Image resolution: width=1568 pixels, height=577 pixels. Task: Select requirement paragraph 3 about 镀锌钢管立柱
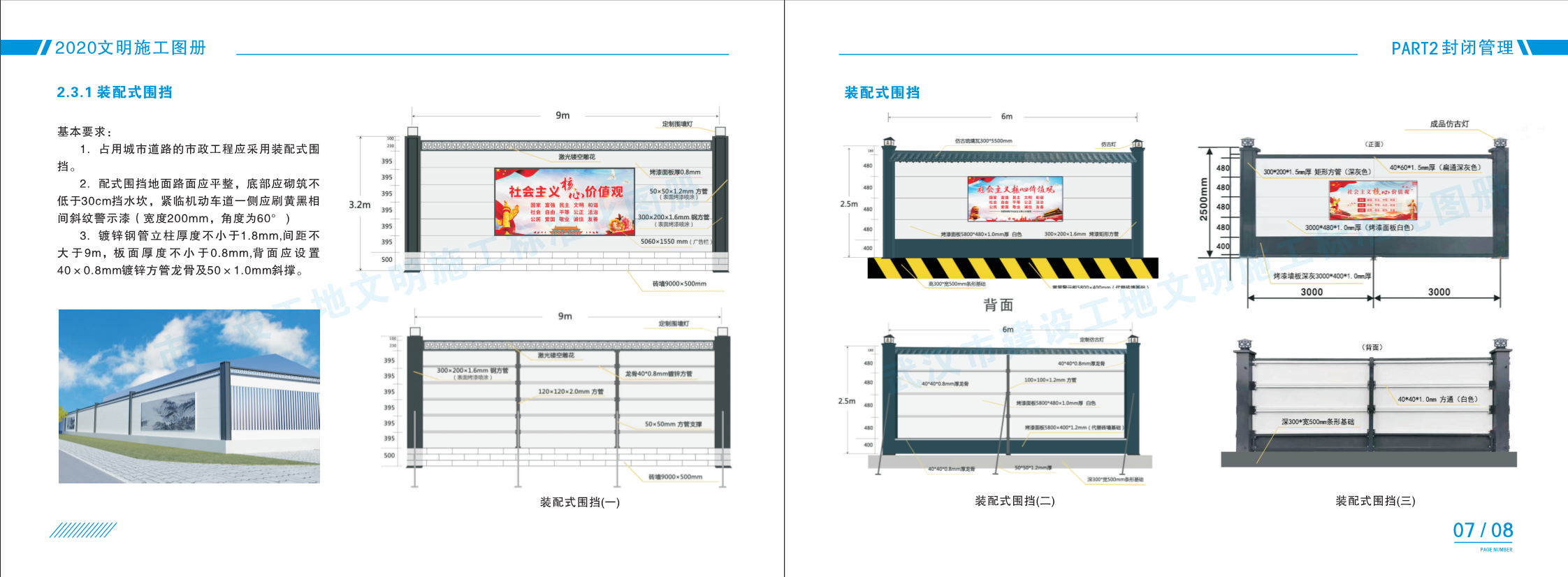[189, 253]
